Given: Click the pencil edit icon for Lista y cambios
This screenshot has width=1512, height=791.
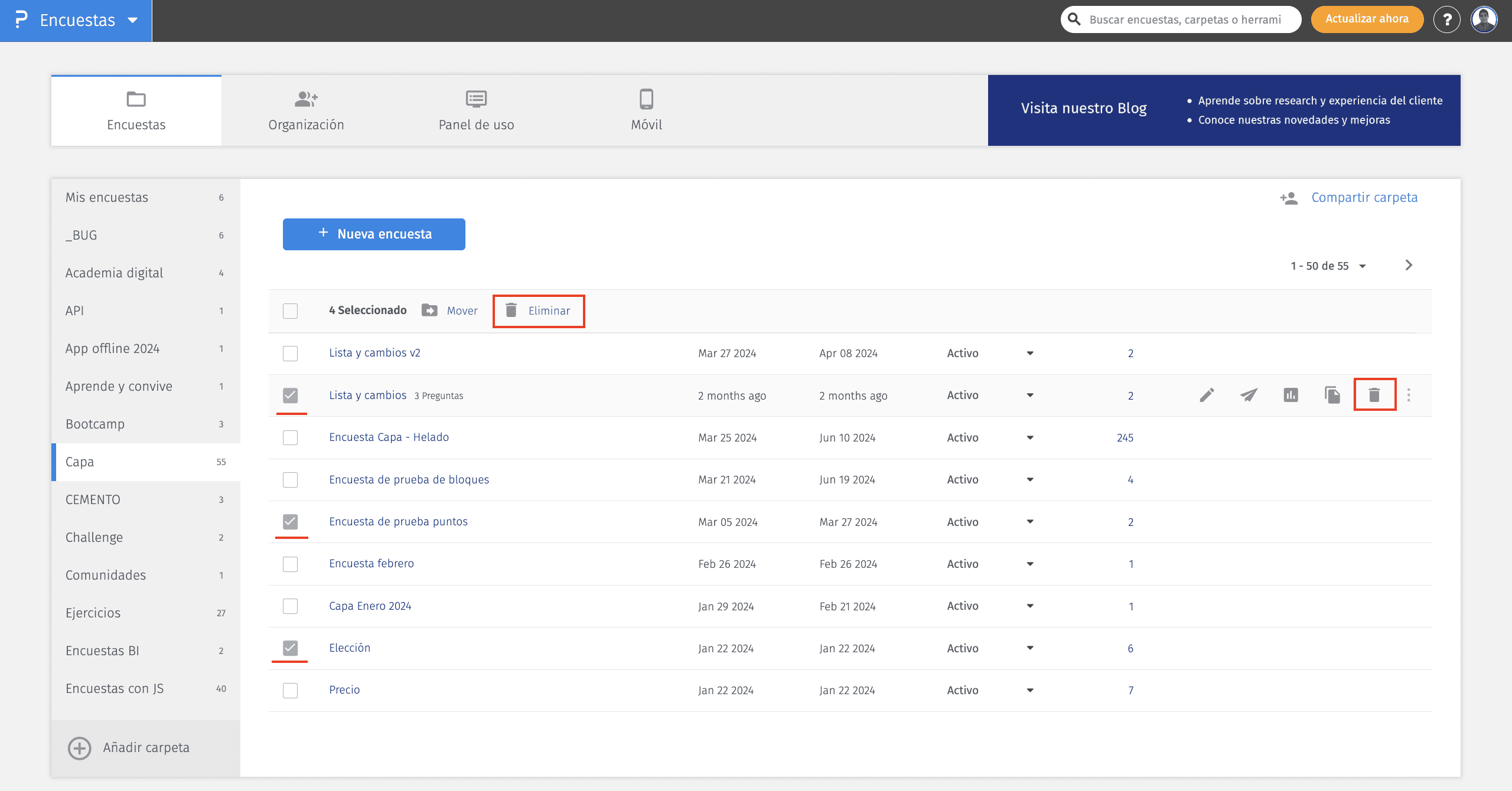Looking at the screenshot, I should pyautogui.click(x=1207, y=395).
